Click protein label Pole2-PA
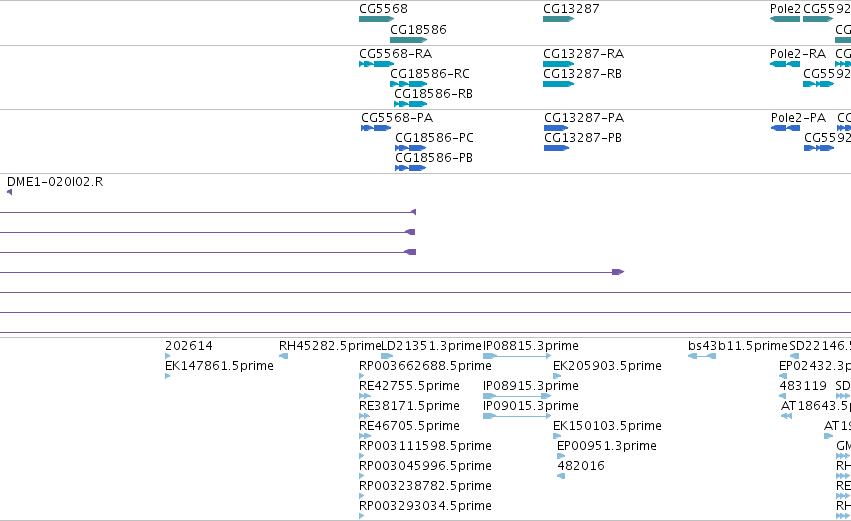 798,118
